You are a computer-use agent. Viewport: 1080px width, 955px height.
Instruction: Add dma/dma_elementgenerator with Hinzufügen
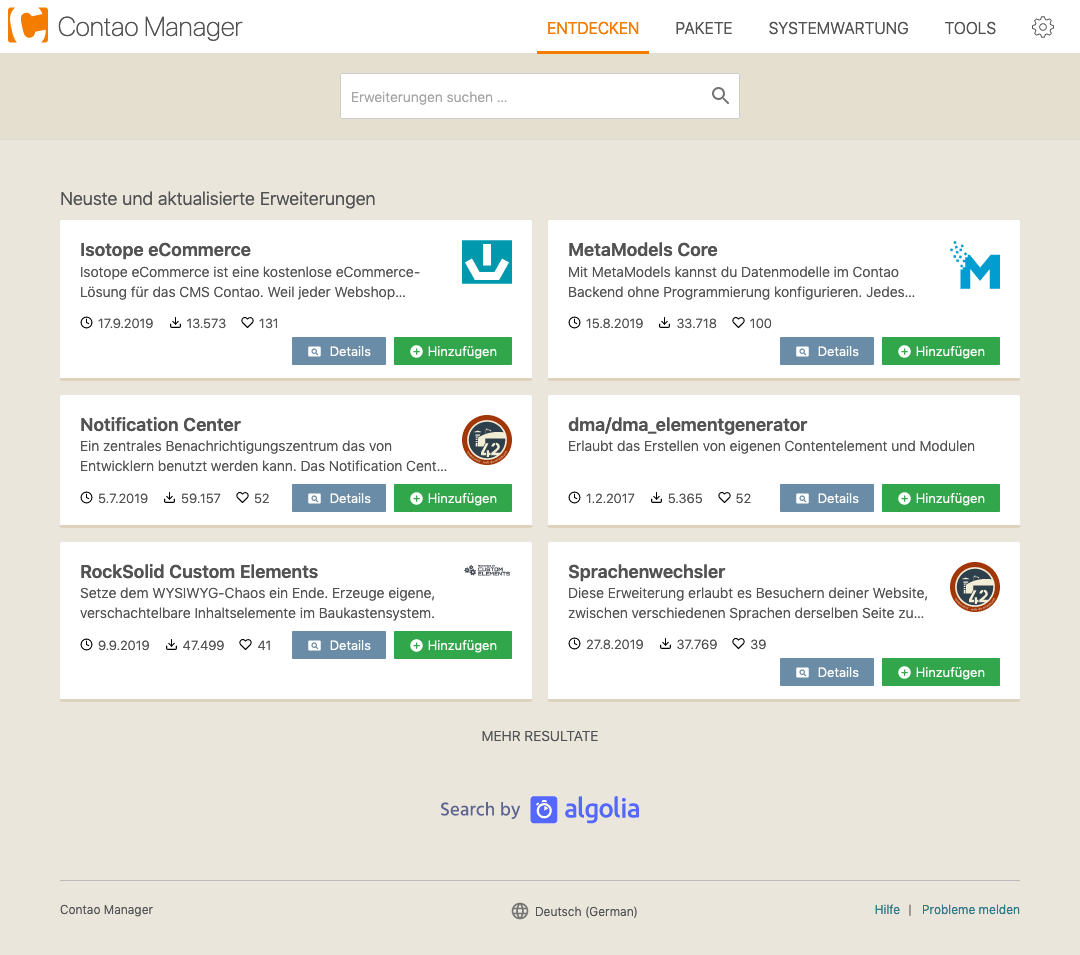(940, 498)
